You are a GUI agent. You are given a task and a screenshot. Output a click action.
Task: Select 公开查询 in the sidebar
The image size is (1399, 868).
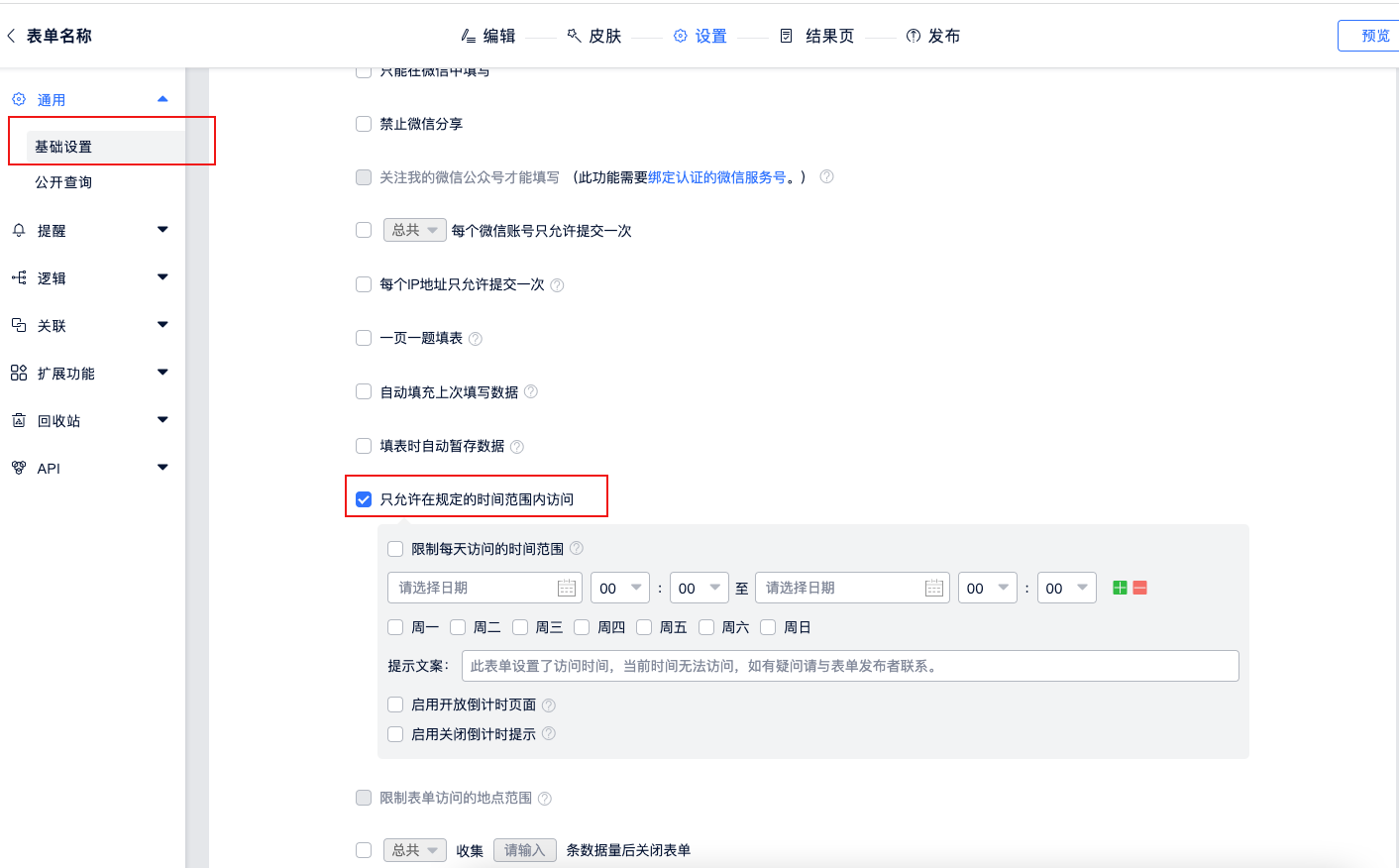coord(63,182)
